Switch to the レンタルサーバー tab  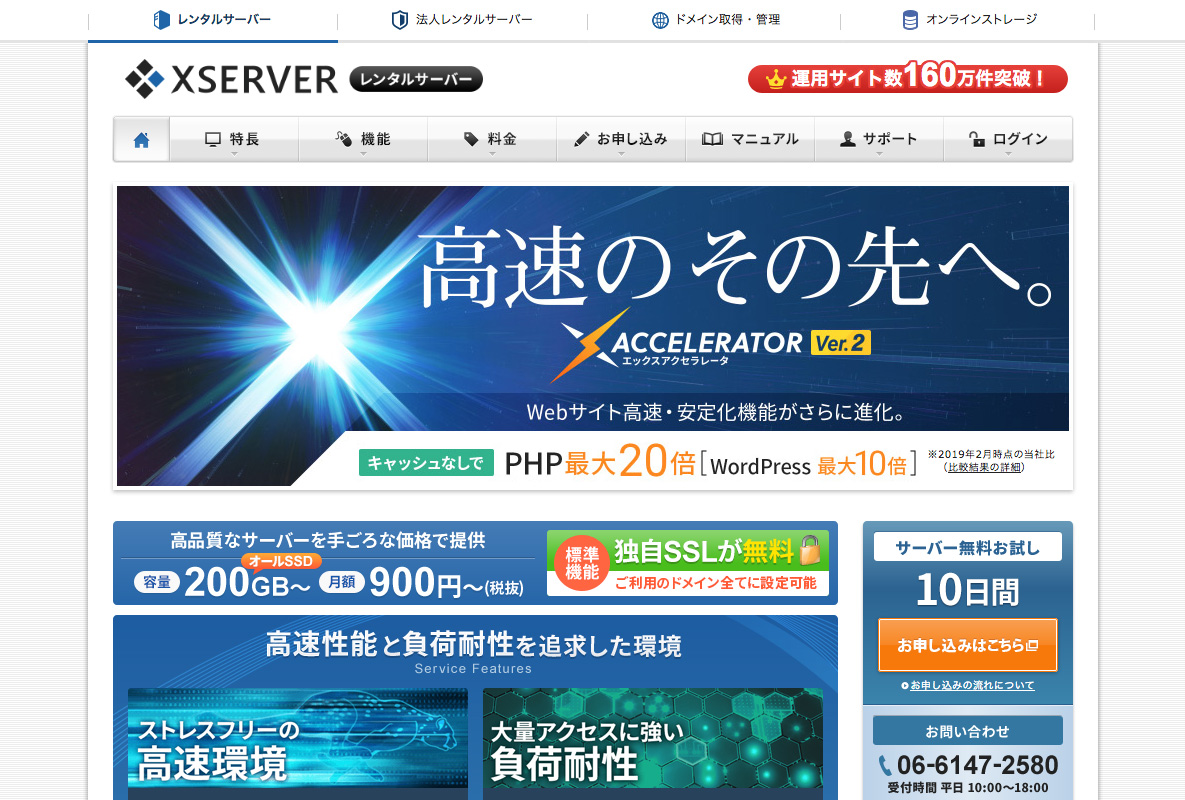(x=213, y=20)
